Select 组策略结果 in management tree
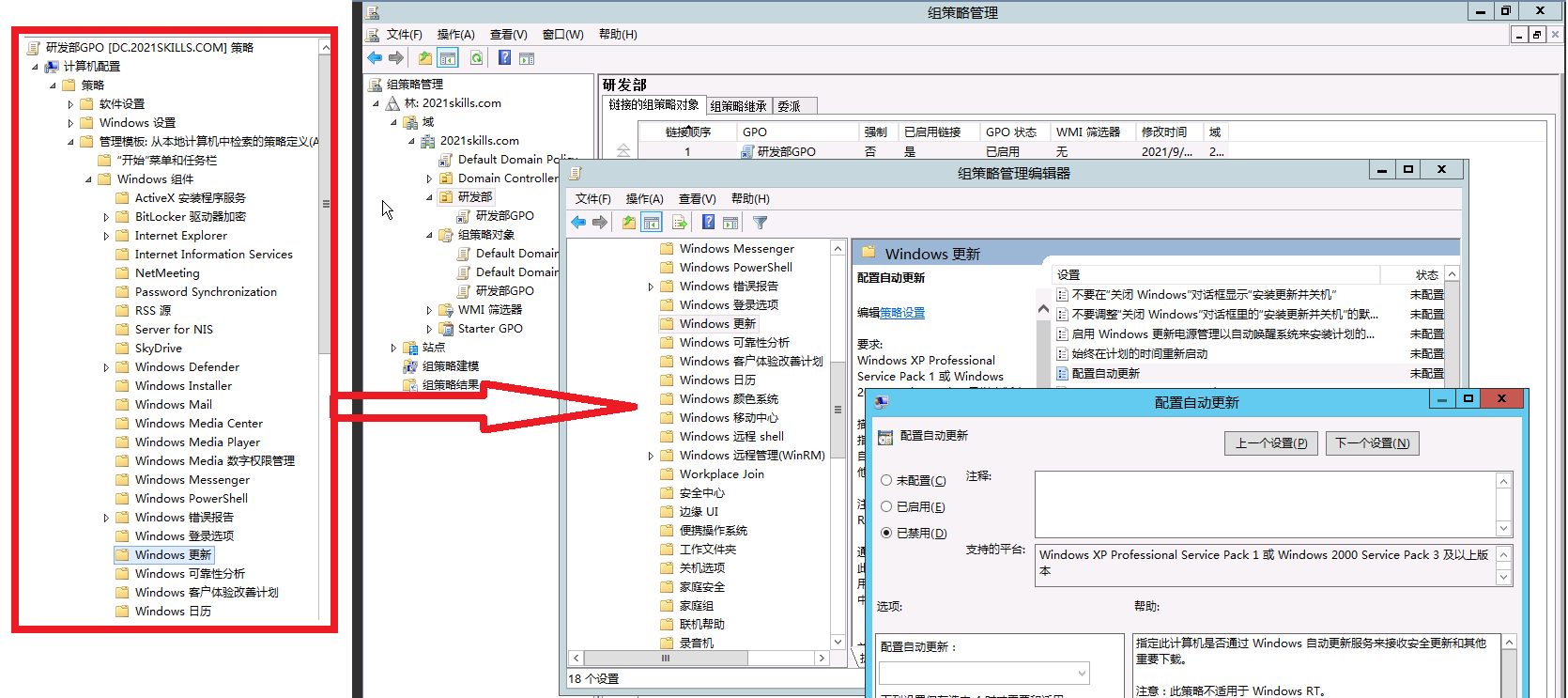This screenshot has height=698, width=1568. click(x=450, y=385)
